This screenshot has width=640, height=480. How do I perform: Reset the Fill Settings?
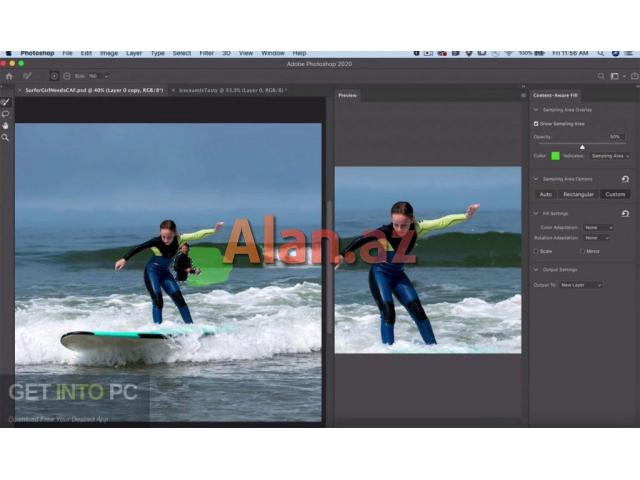pyautogui.click(x=625, y=213)
